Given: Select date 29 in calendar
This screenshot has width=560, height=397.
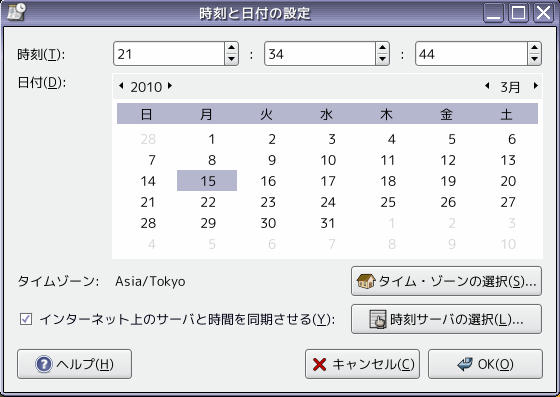Looking at the screenshot, I should [x=208, y=223].
